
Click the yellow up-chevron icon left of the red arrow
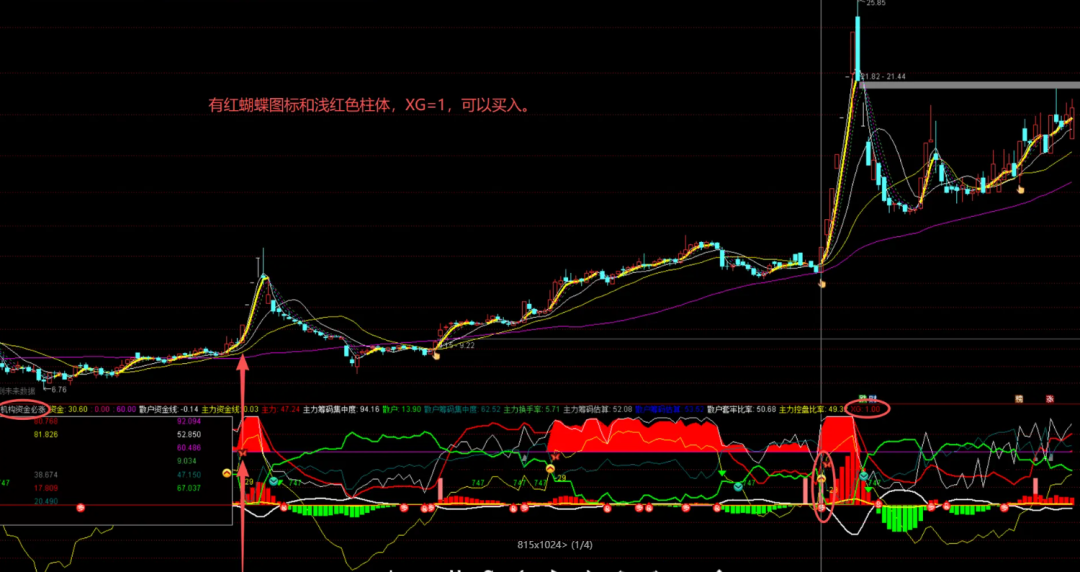click(x=227, y=472)
